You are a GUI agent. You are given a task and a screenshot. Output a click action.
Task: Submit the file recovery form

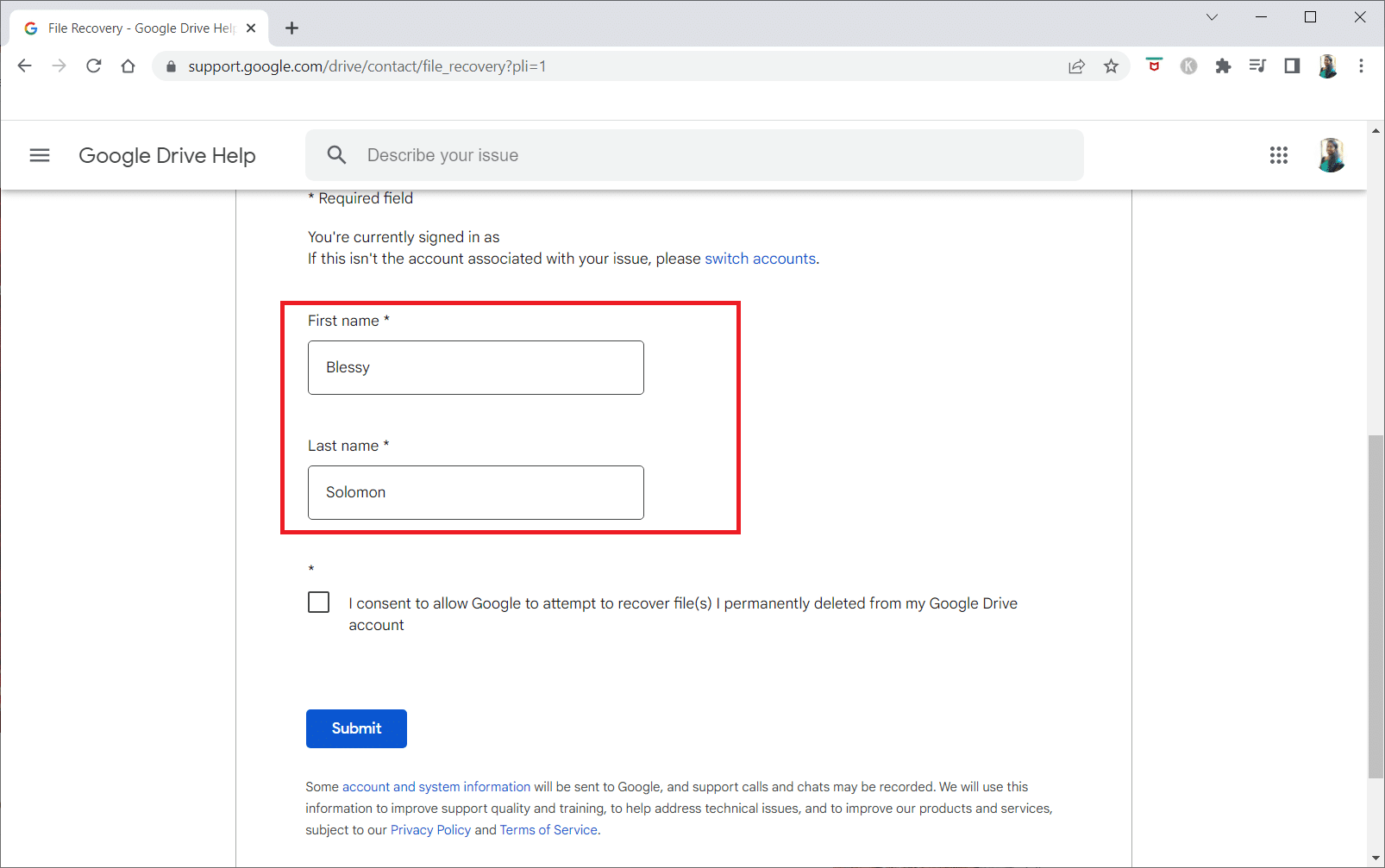point(356,728)
